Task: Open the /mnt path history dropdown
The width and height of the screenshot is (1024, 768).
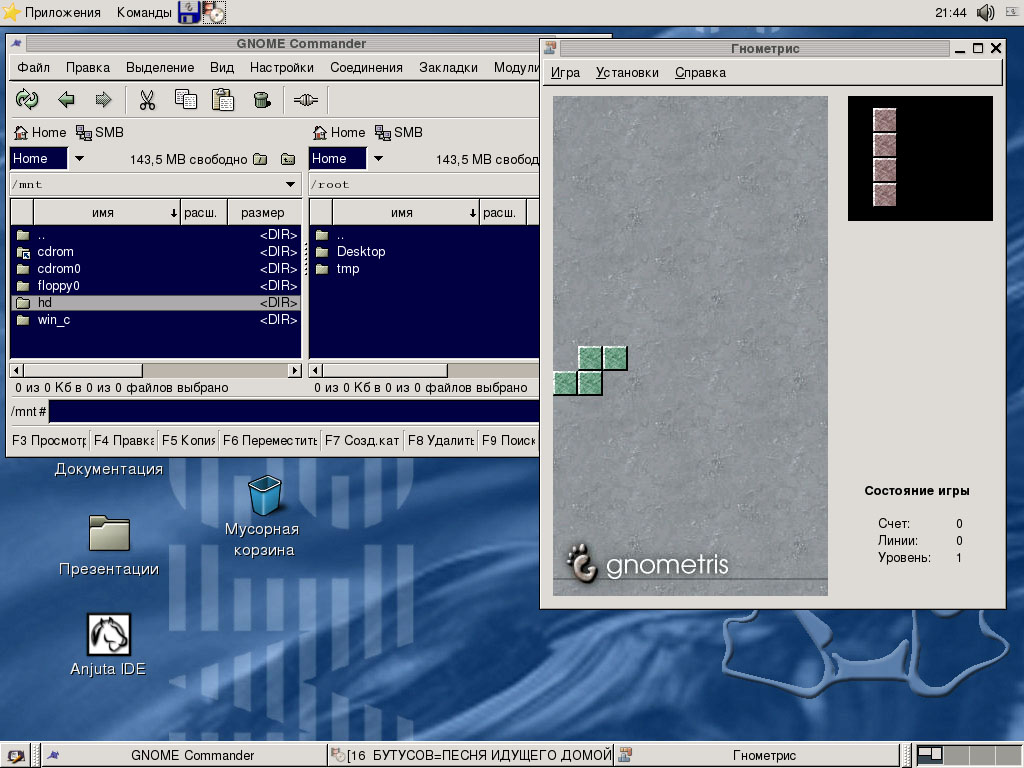Action: 291,184
